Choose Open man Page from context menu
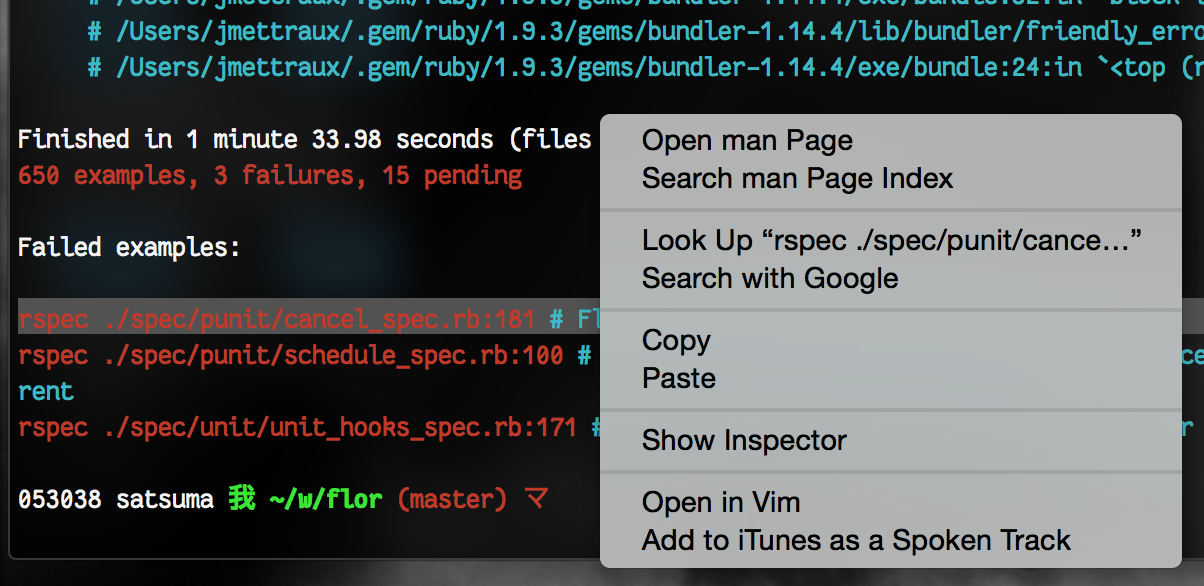This screenshot has height=586, width=1204. point(746,141)
